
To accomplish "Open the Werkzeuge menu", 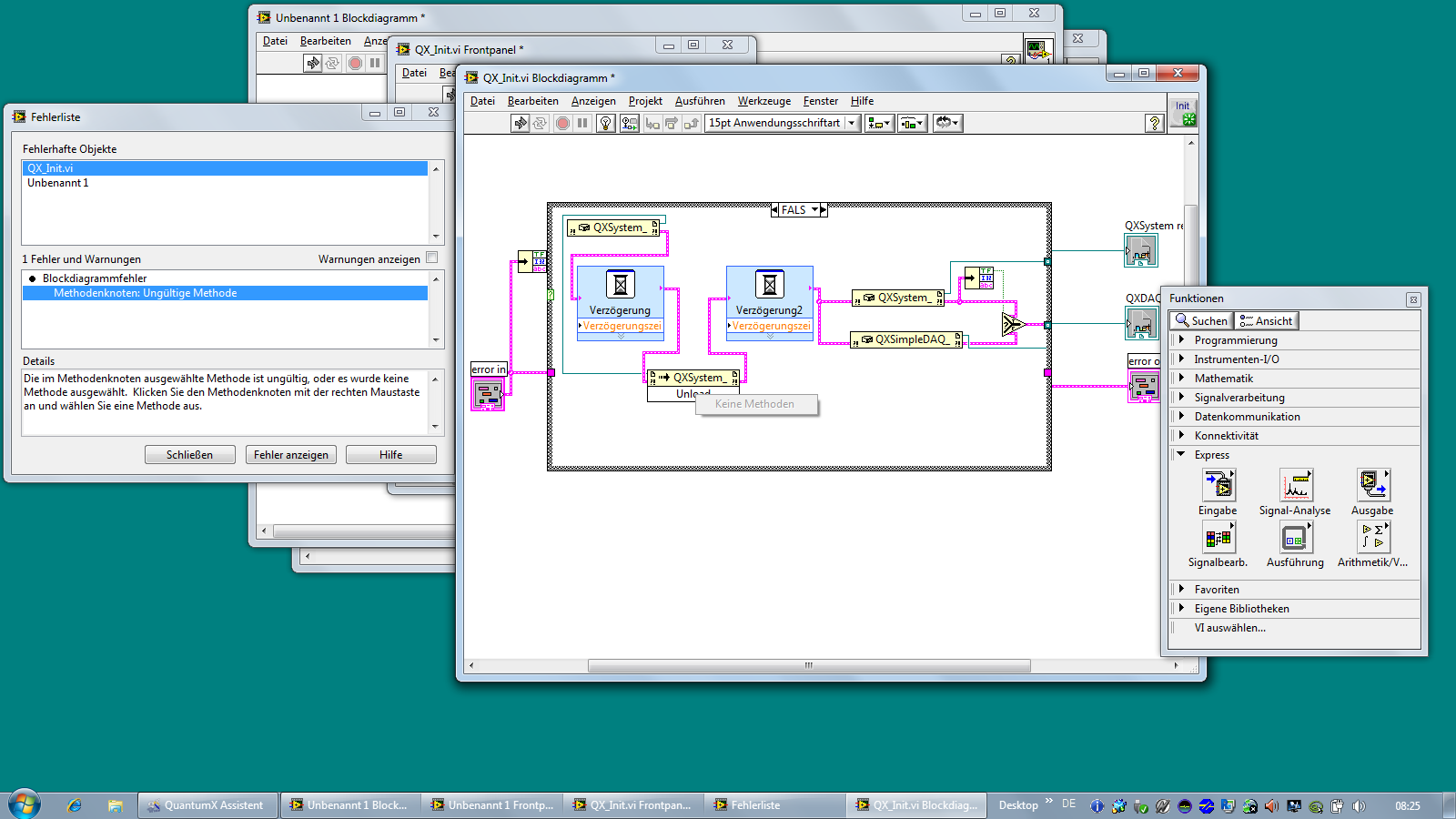I will [x=763, y=101].
